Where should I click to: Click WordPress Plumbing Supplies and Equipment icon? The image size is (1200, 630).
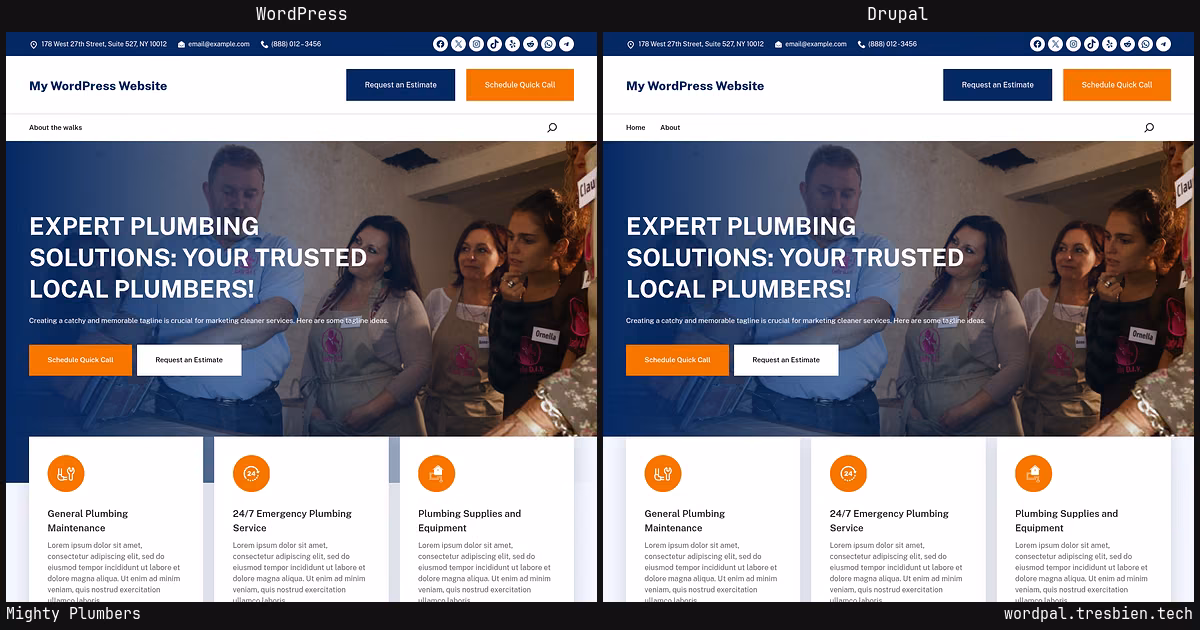[436, 473]
